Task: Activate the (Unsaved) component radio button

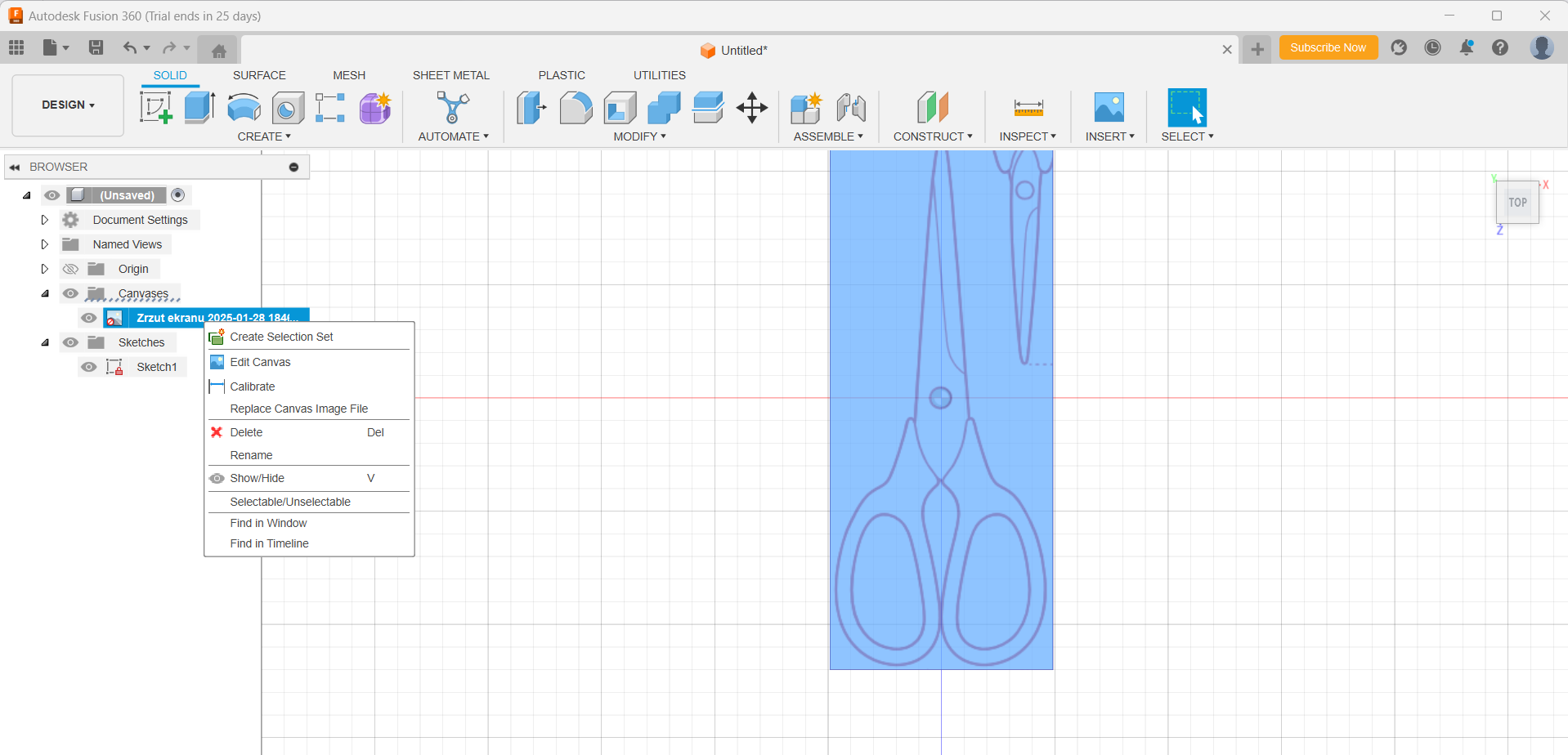Action: [x=178, y=195]
